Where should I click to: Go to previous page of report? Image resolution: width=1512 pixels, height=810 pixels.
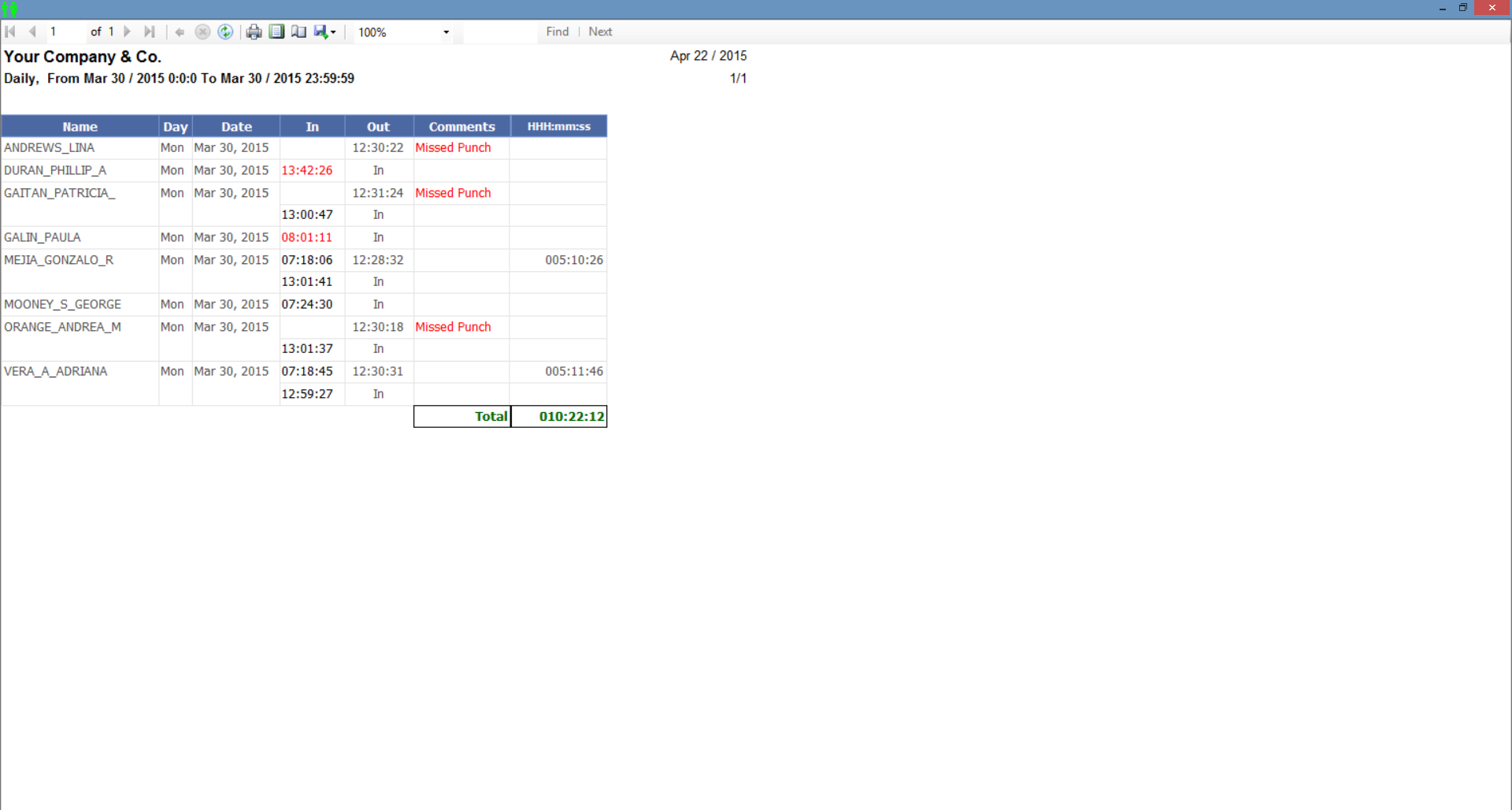click(x=32, y=32)
